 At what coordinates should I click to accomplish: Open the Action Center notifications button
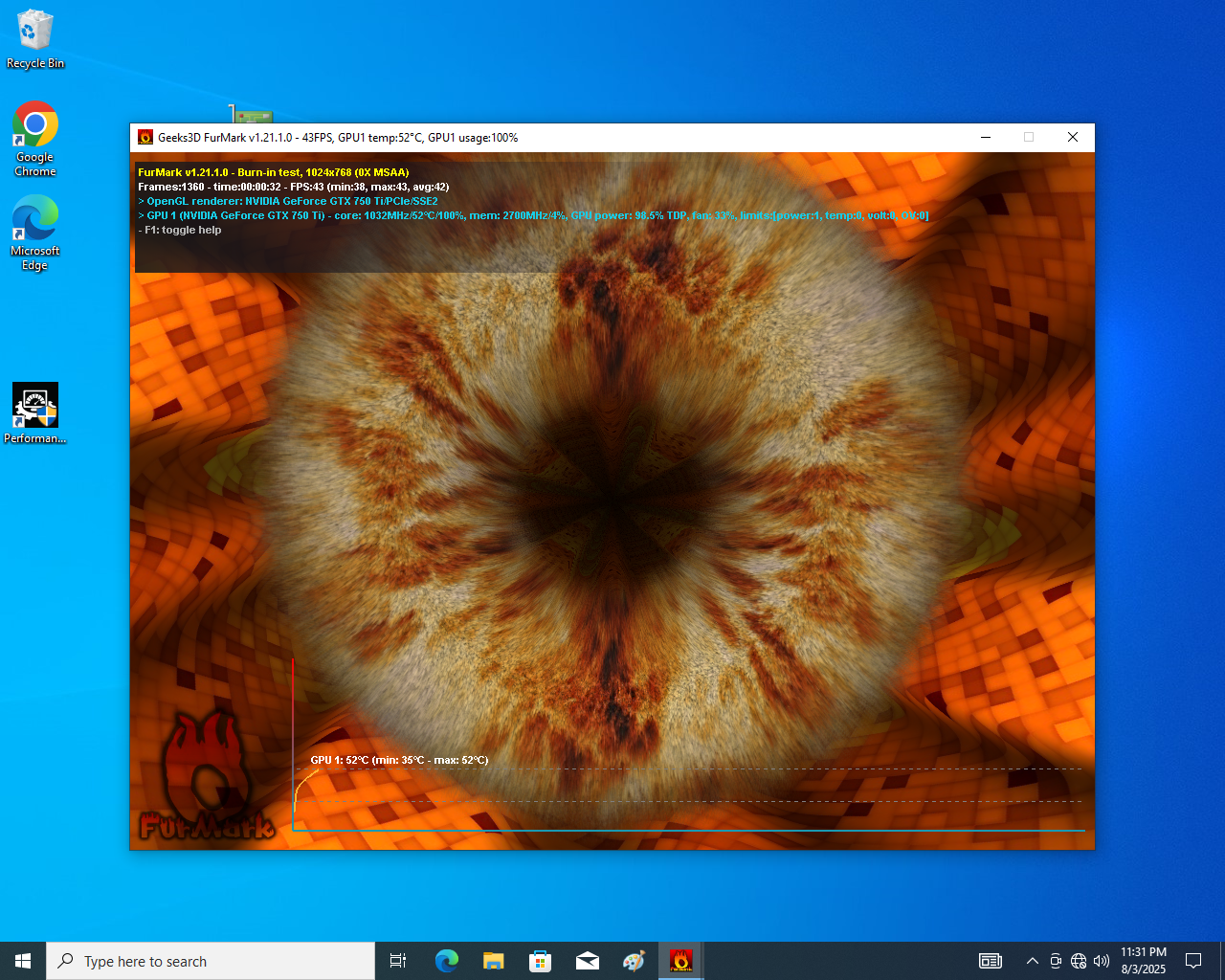click(1193, 961)
